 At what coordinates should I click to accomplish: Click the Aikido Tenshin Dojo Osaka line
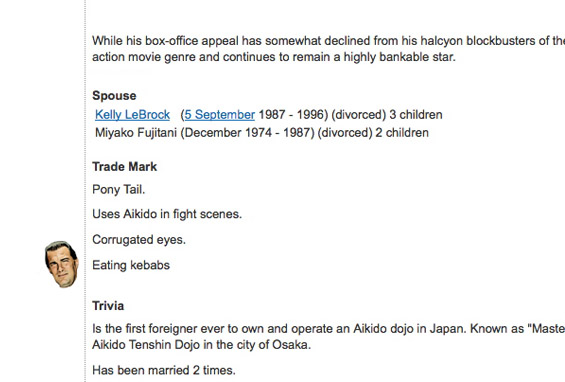[x=201, y=345]
